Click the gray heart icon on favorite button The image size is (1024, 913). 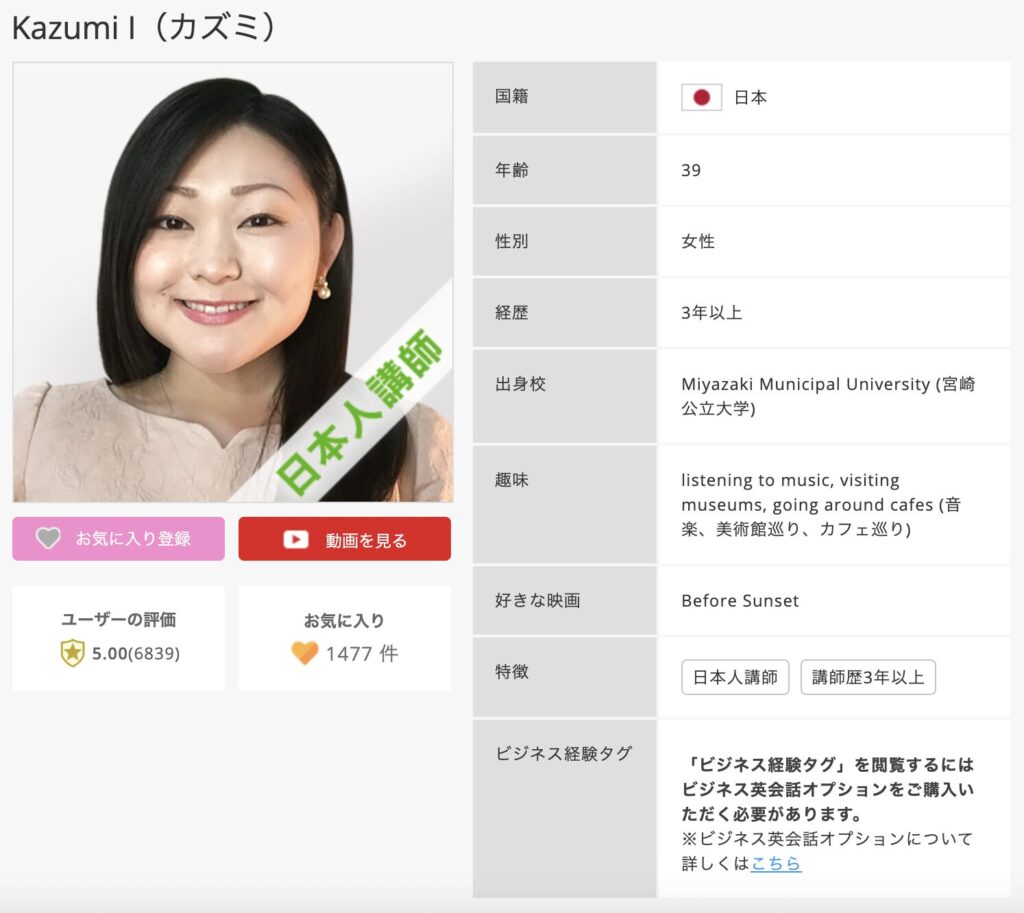click(48, 538)
